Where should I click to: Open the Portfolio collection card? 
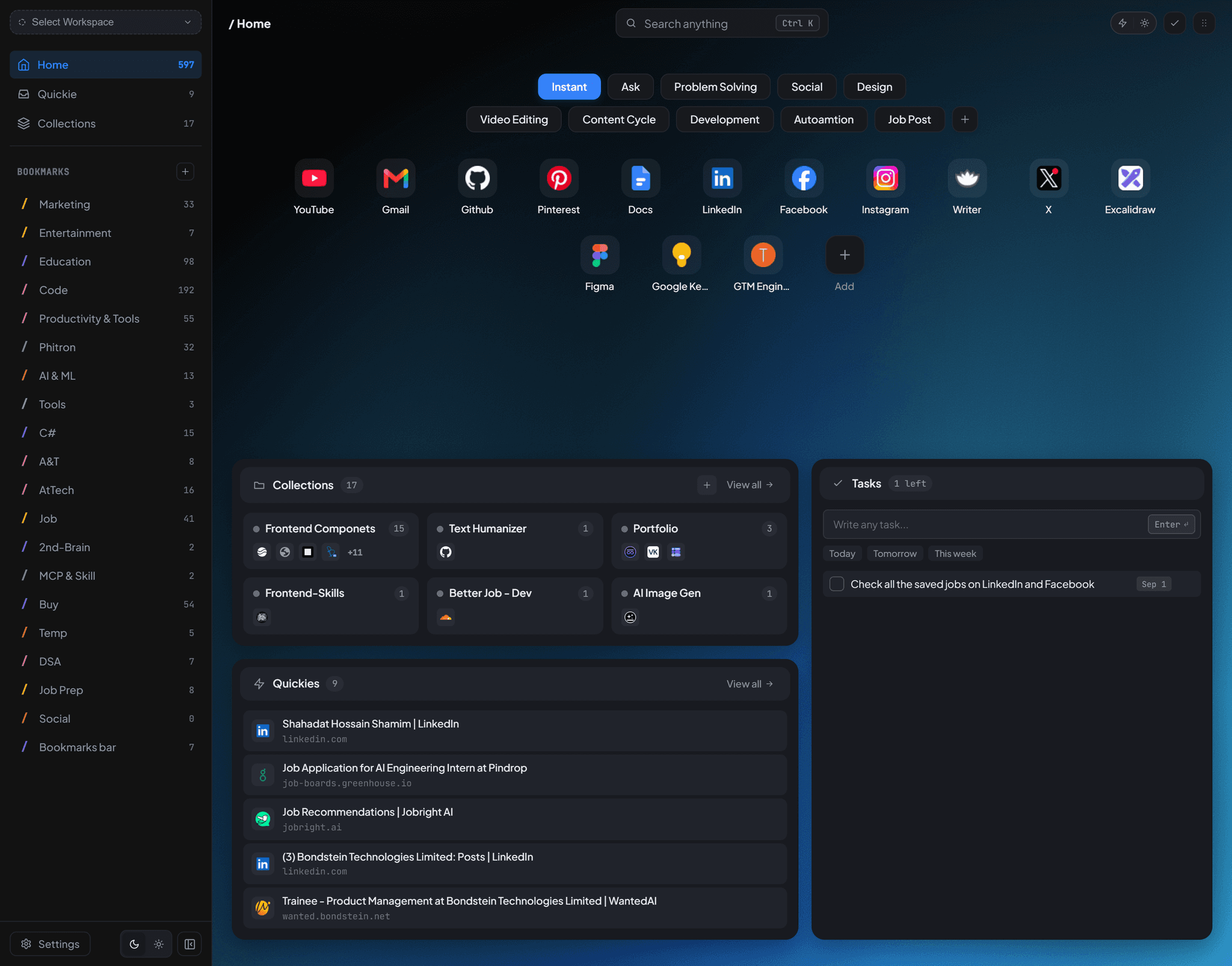[x=699, y=541]
